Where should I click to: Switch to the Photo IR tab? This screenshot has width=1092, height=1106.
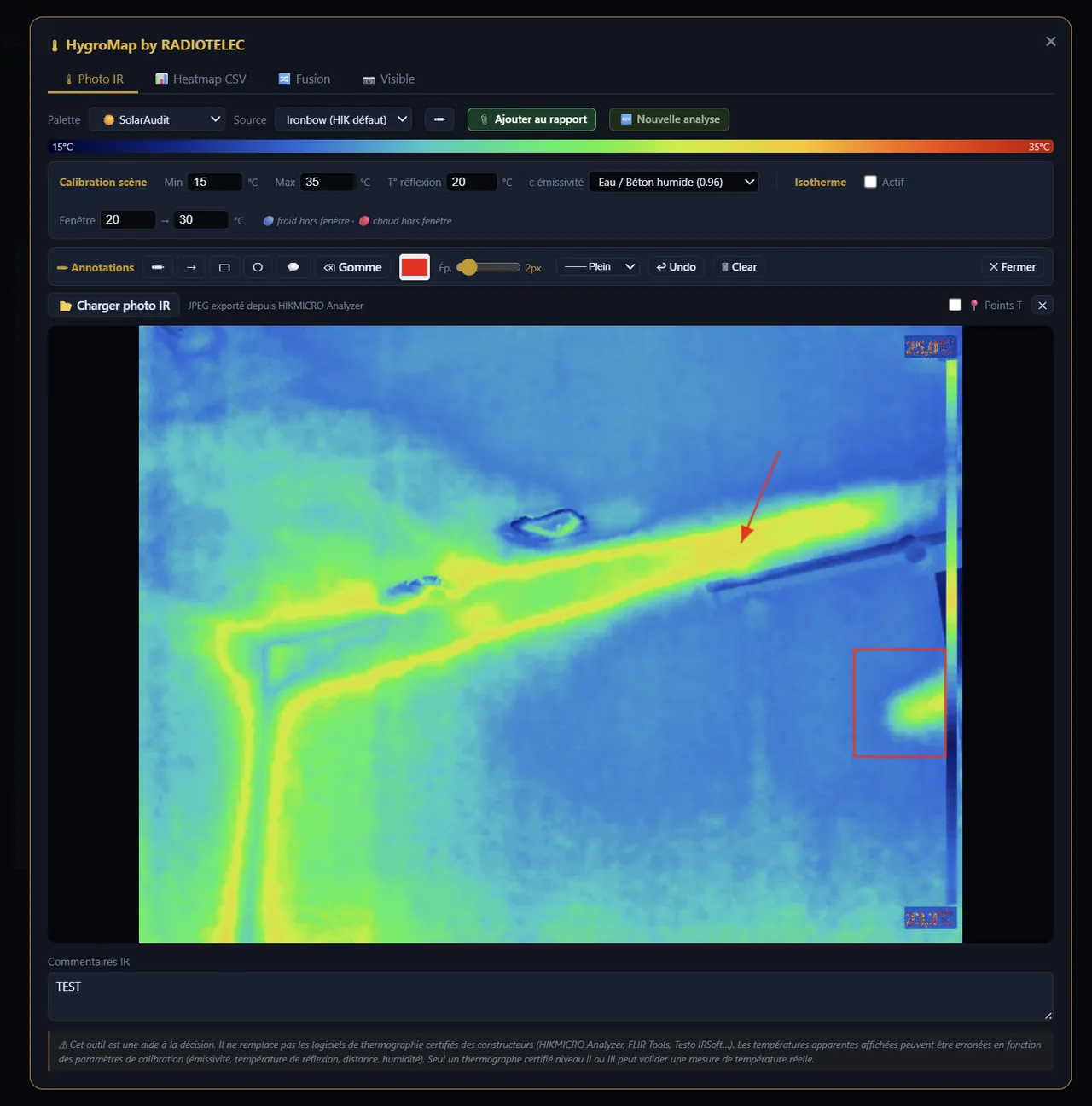point(94,79)
